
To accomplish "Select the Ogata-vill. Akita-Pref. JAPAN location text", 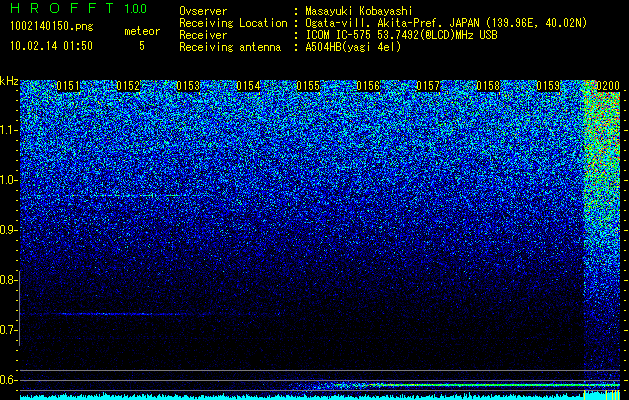I will (446, 23).
